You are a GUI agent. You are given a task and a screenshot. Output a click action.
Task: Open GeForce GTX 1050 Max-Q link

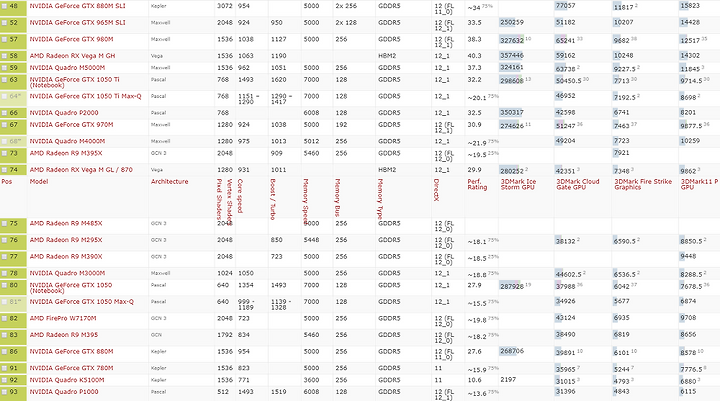(82, 302)
